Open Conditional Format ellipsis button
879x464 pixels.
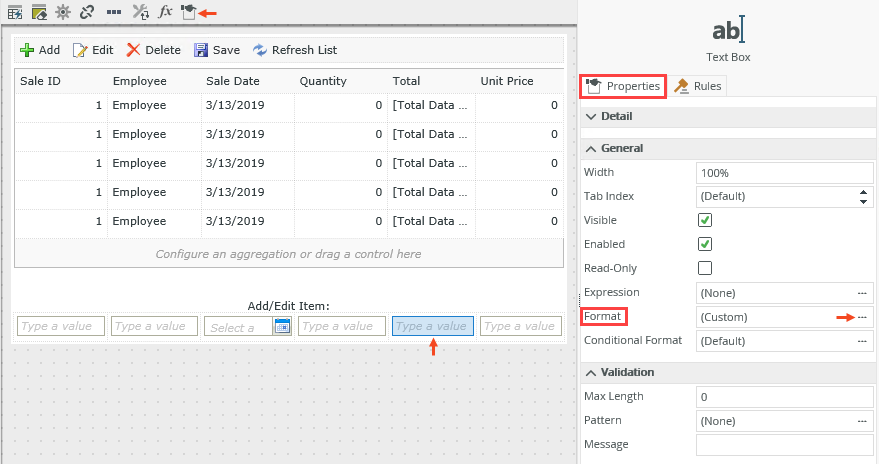coord(862,341)
